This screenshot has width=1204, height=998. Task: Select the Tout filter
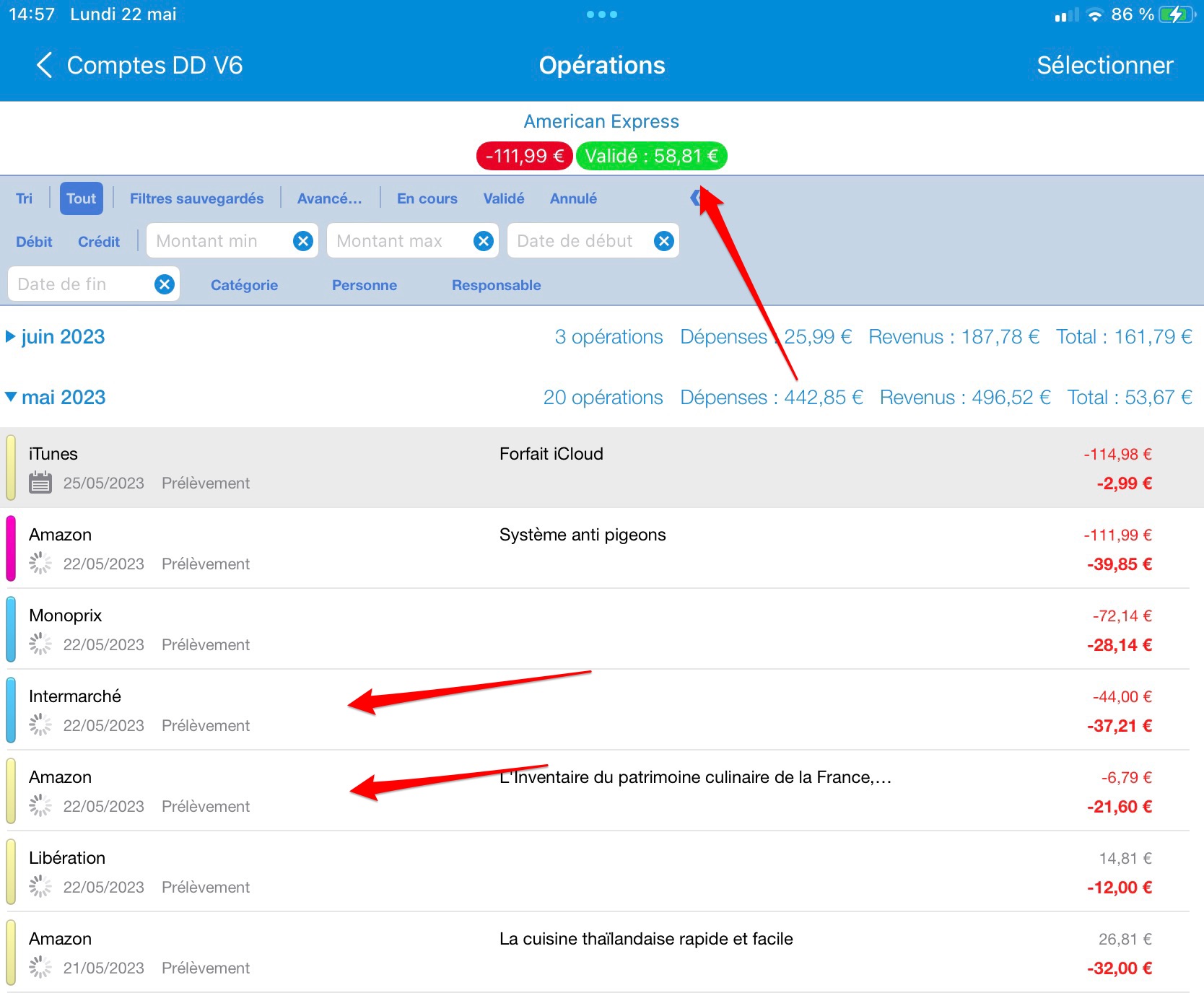[81, 198]
